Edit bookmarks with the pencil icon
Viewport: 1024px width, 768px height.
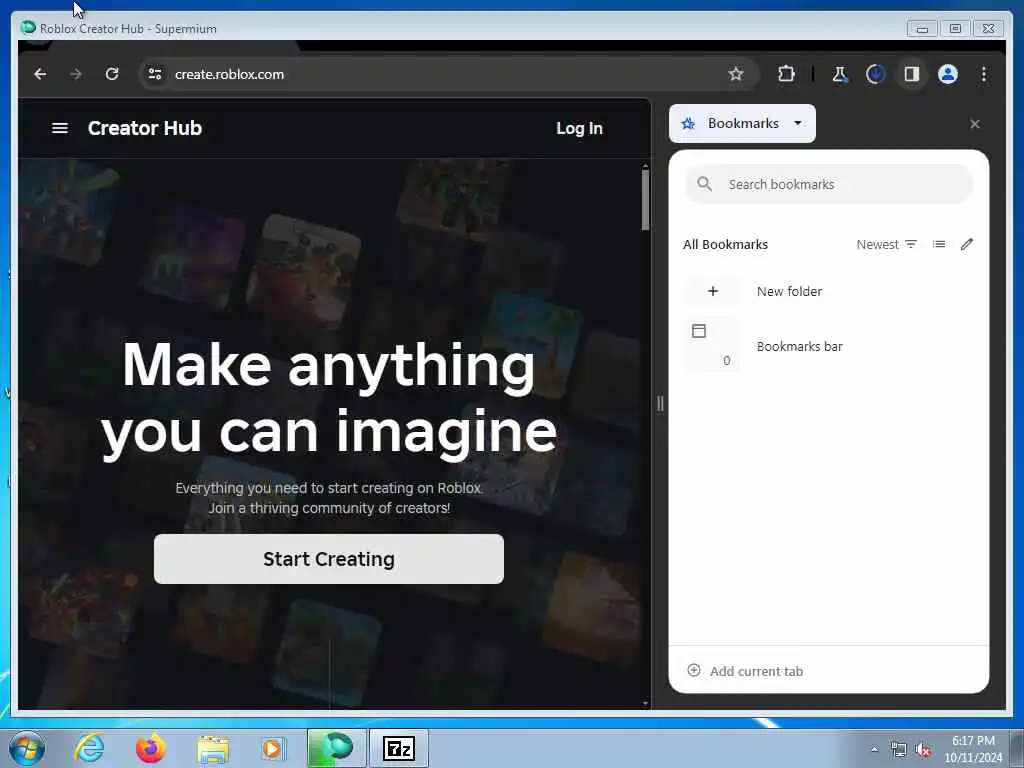pos(967,244)
